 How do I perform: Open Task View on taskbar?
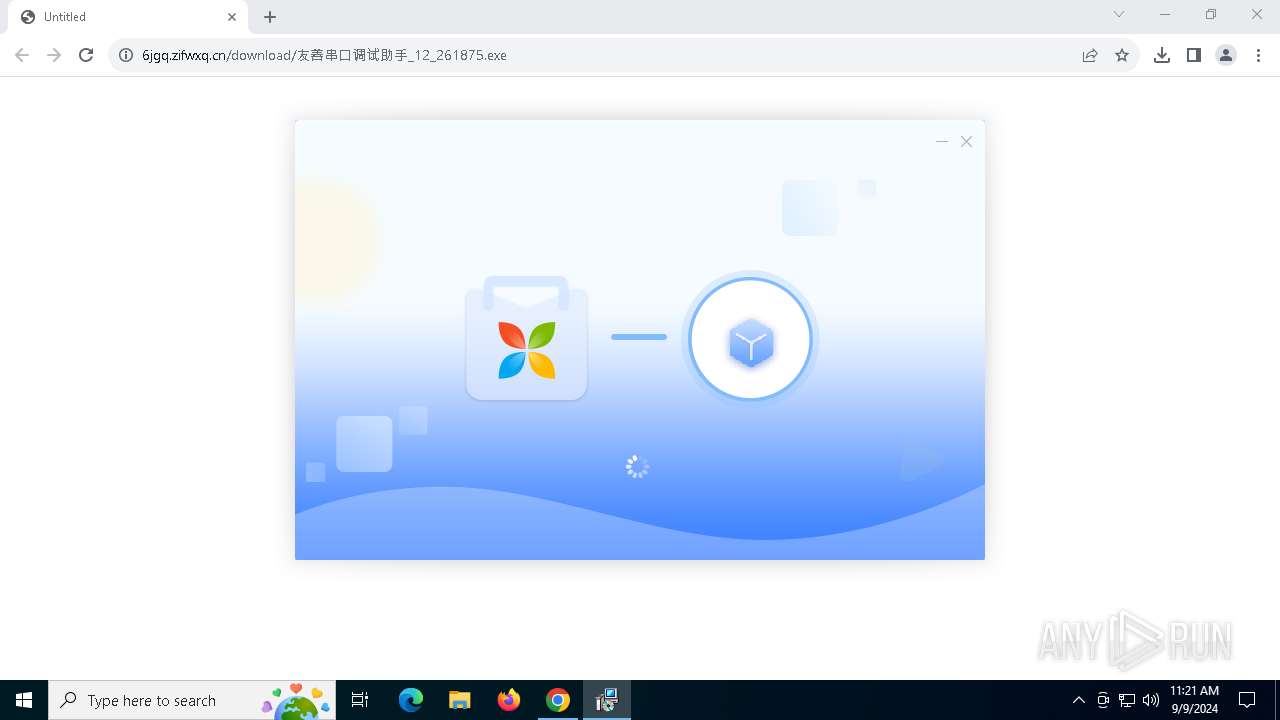point(360,700)
